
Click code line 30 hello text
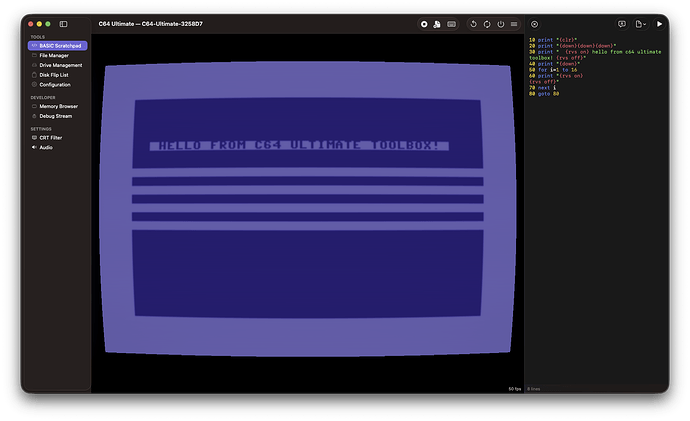pos(595,55)
